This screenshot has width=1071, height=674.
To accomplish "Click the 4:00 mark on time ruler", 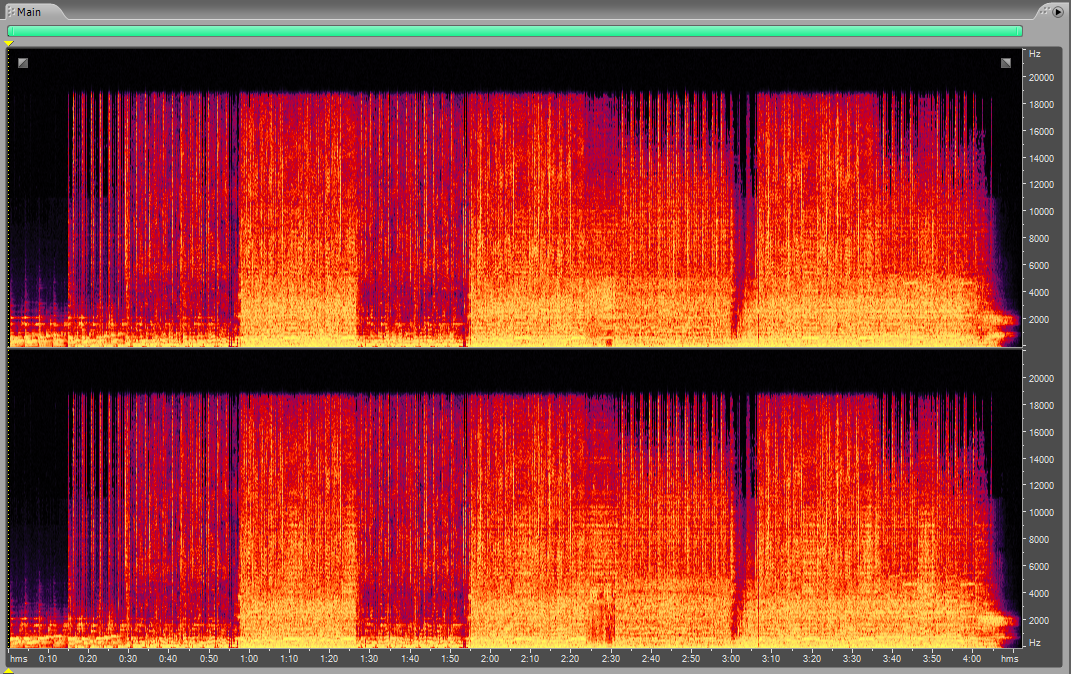I will pyautogui.click(x=971, y=659).
